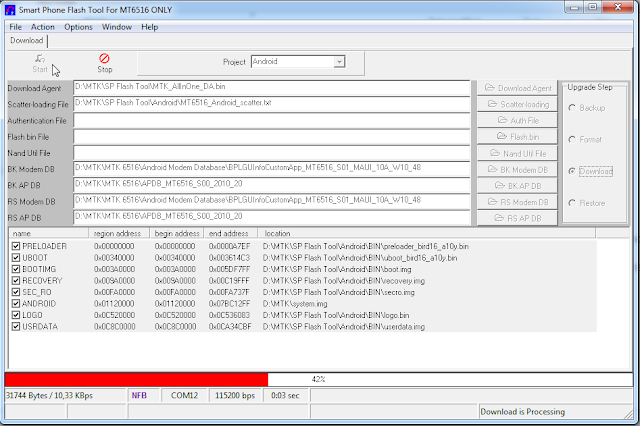Open the Action menu
The image size is (640, 426).
[42, 27]
